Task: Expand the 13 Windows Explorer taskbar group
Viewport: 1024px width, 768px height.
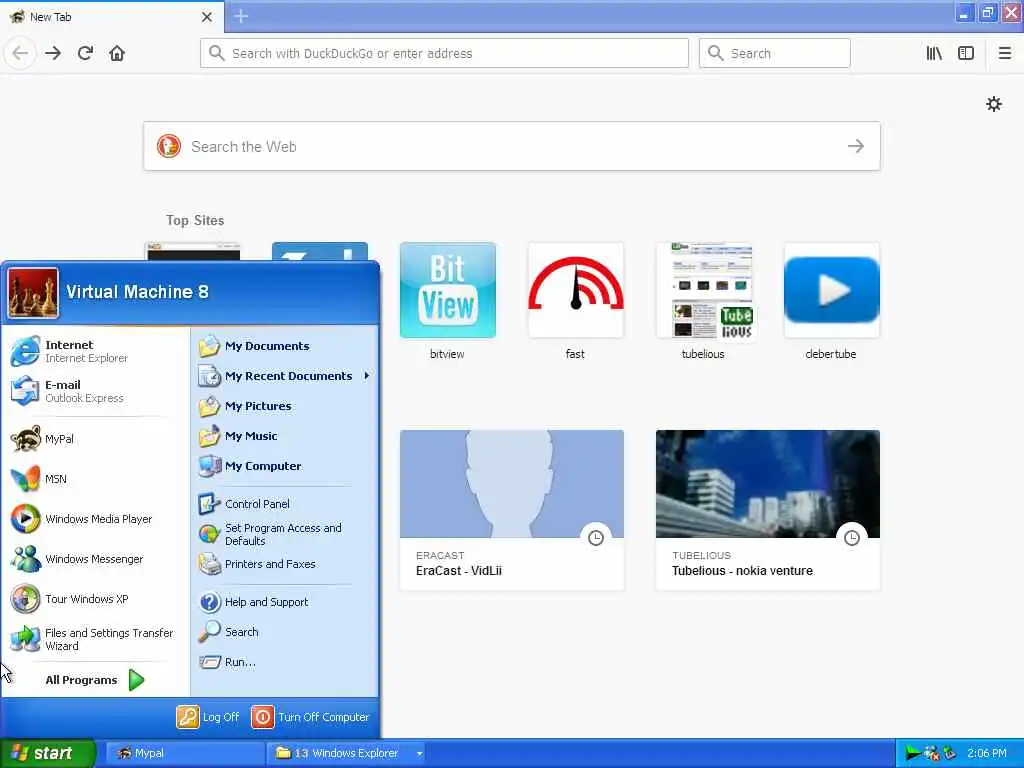Action: click(348, 753)
